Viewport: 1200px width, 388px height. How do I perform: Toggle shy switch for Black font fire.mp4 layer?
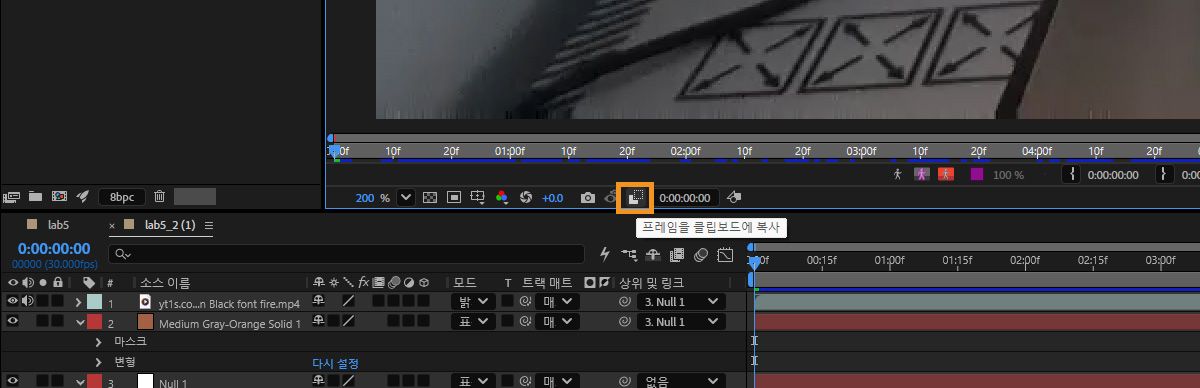click(319, 300)
